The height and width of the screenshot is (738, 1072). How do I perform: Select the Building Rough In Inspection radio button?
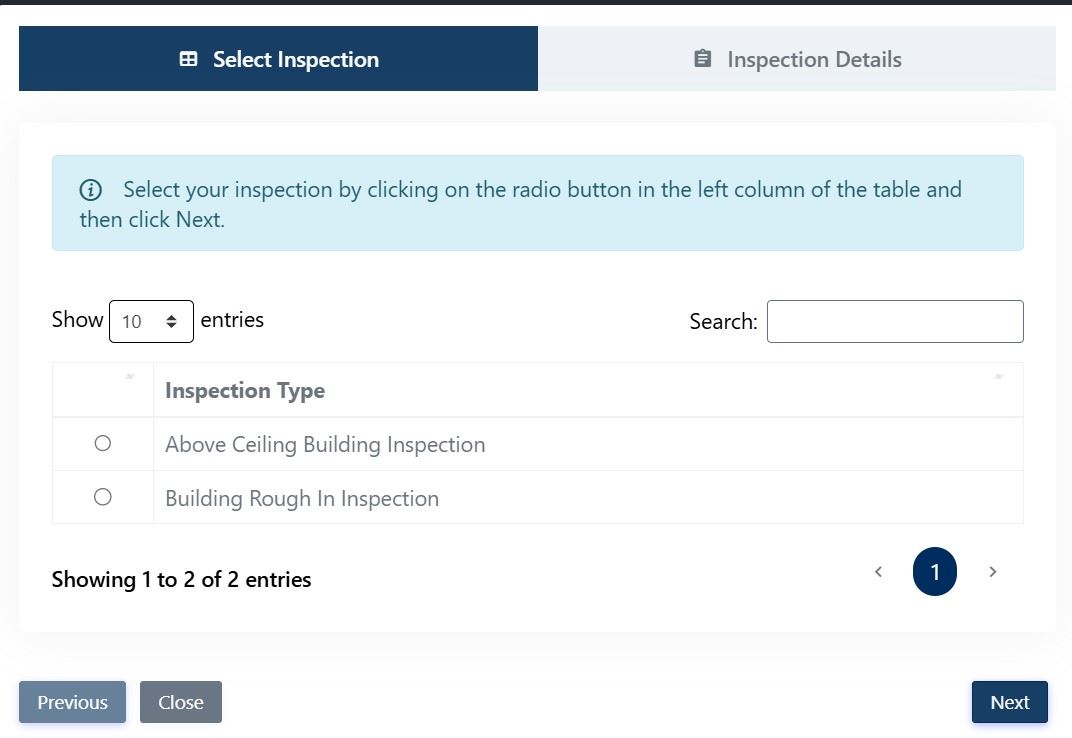click(x=102, y=497)
